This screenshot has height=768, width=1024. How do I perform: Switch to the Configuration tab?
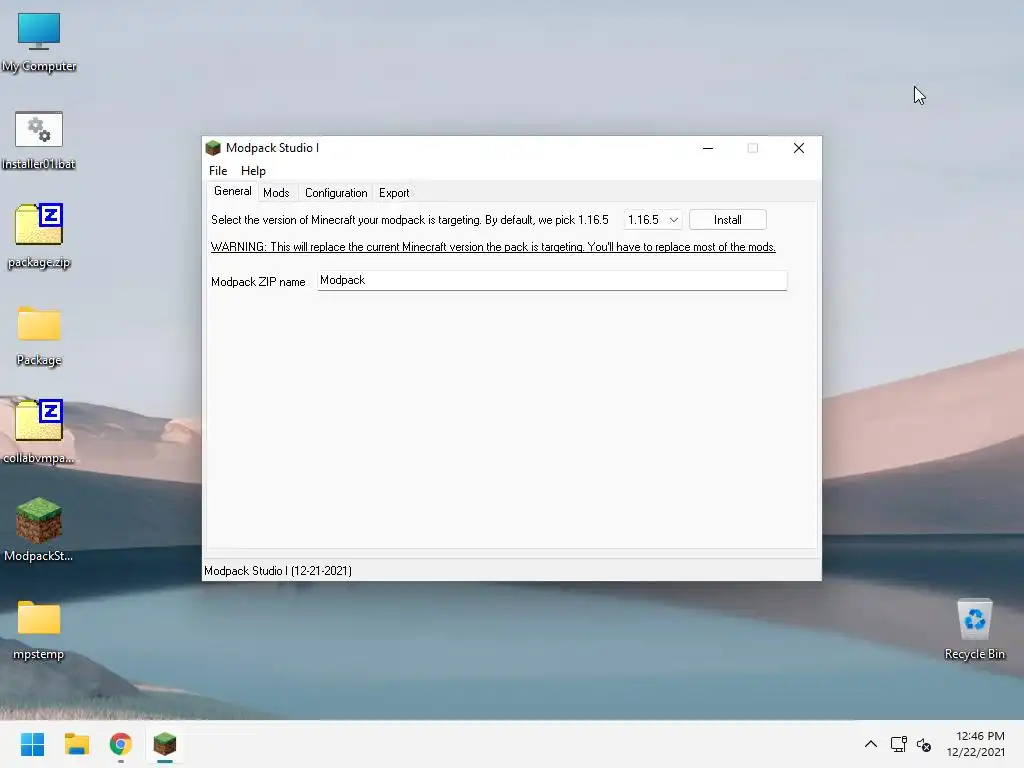coord(336,193)
